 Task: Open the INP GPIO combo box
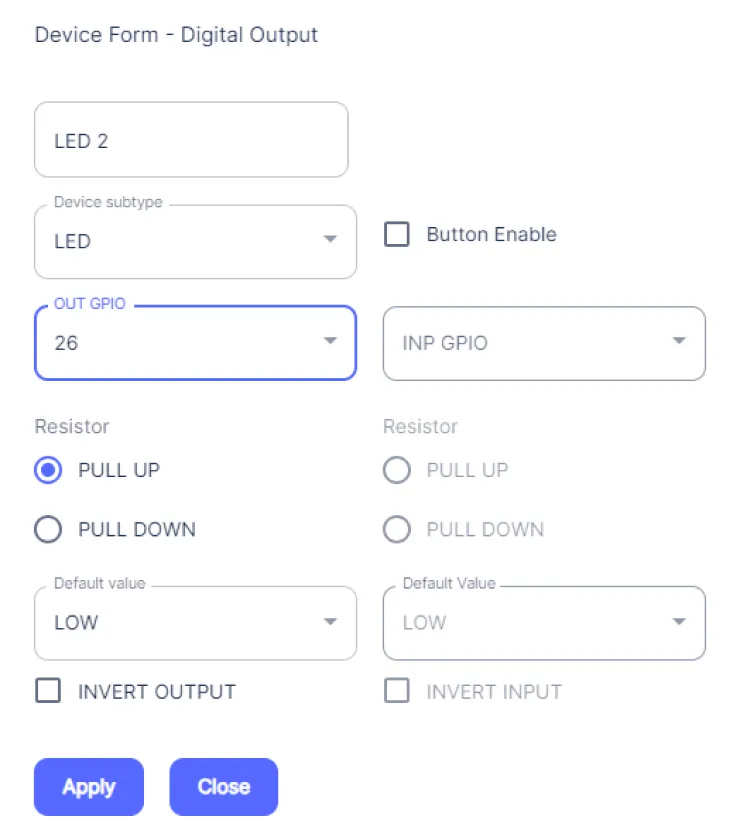pos(543,341)
